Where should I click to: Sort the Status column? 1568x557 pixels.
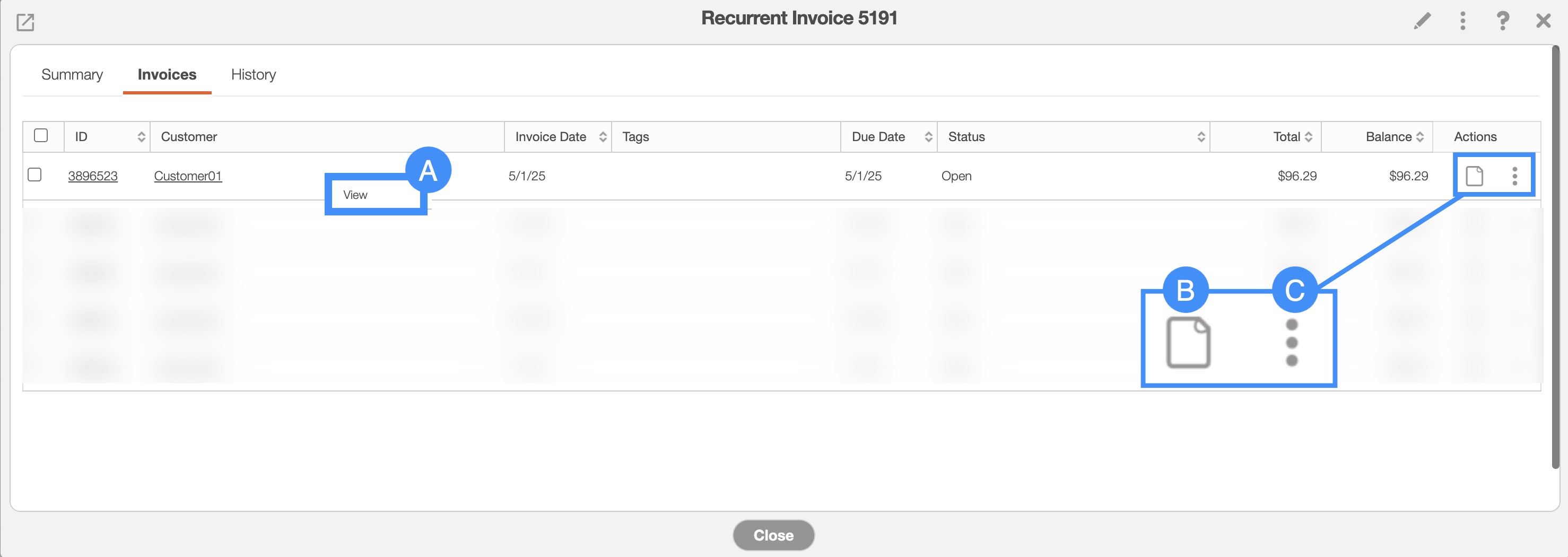[1200, 137]
